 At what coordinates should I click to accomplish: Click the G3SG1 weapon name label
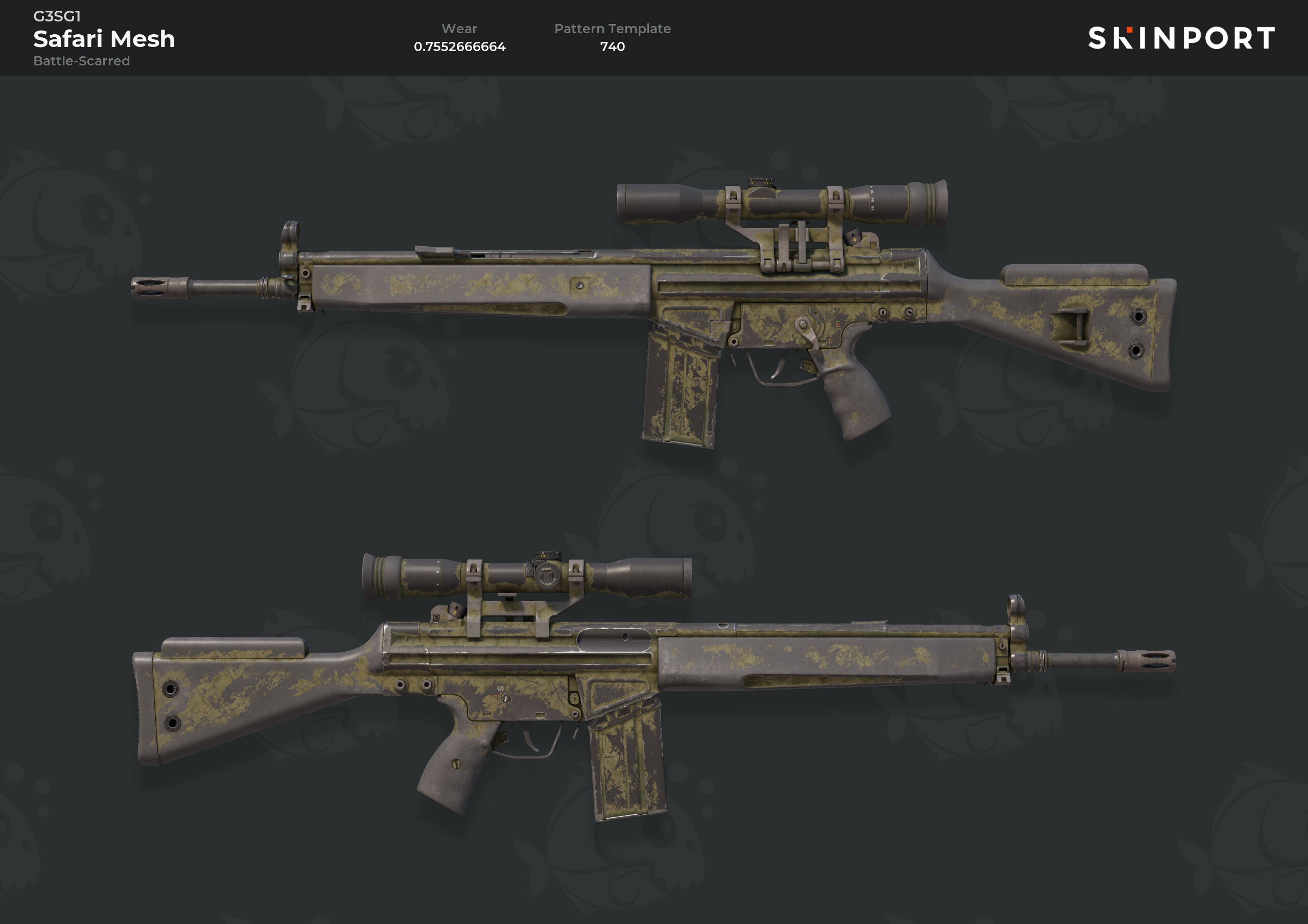(57, 16)
